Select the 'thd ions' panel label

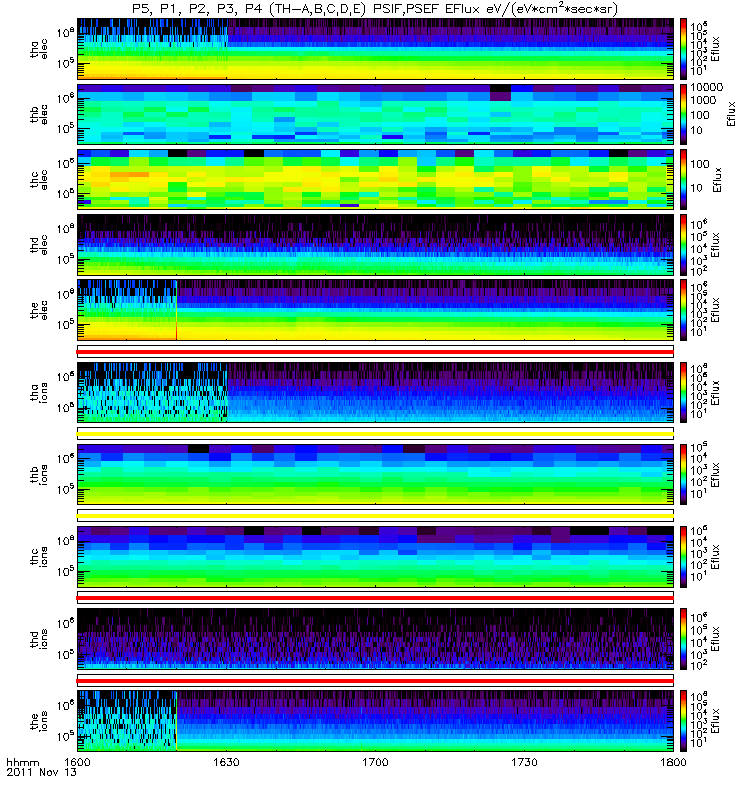(x=39, y=639)
